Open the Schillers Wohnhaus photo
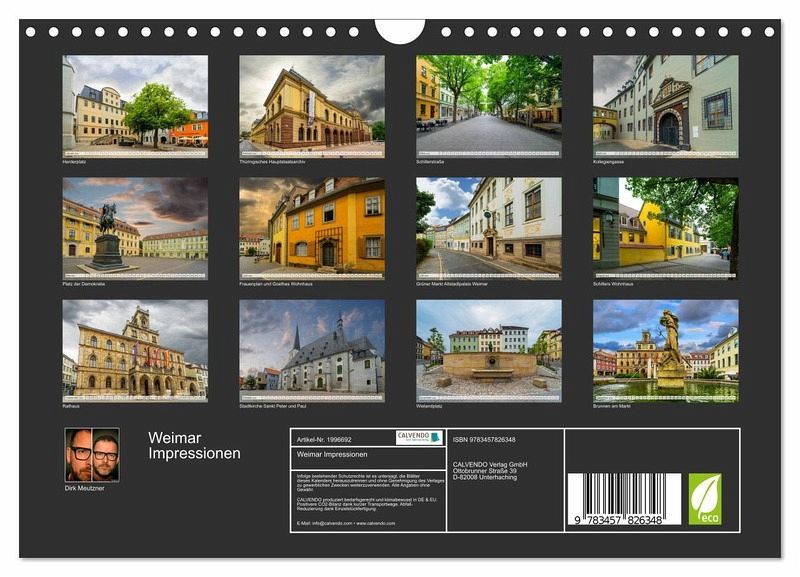The image size is (800, 577). (666, 229)
